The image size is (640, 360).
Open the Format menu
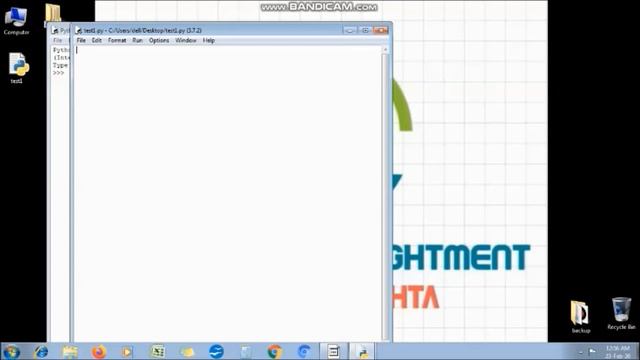[117, 40]
